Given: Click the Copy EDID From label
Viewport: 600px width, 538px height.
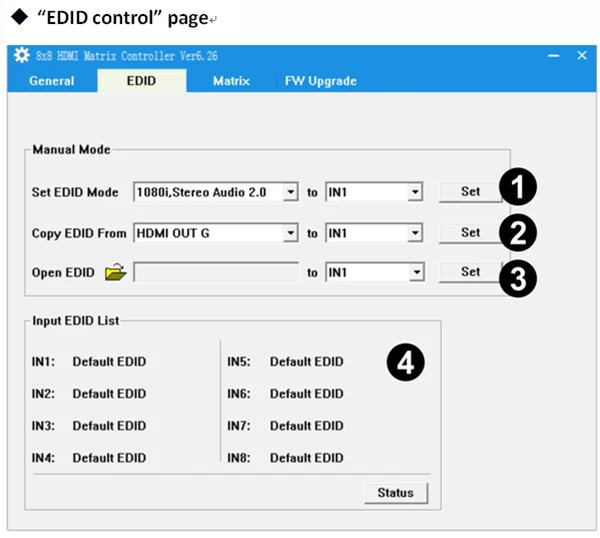Looking at the screenshot, I should 79,233.
